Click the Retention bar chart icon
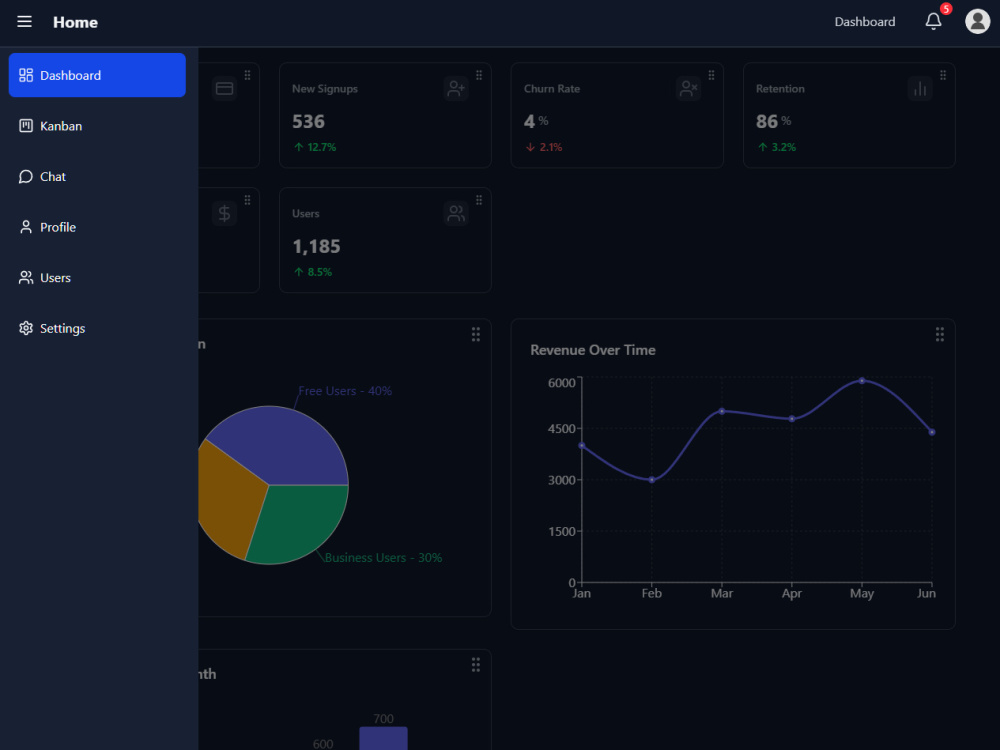Image resolution: width=1000 pixels, height=750 pixels. tap(920, 89)
